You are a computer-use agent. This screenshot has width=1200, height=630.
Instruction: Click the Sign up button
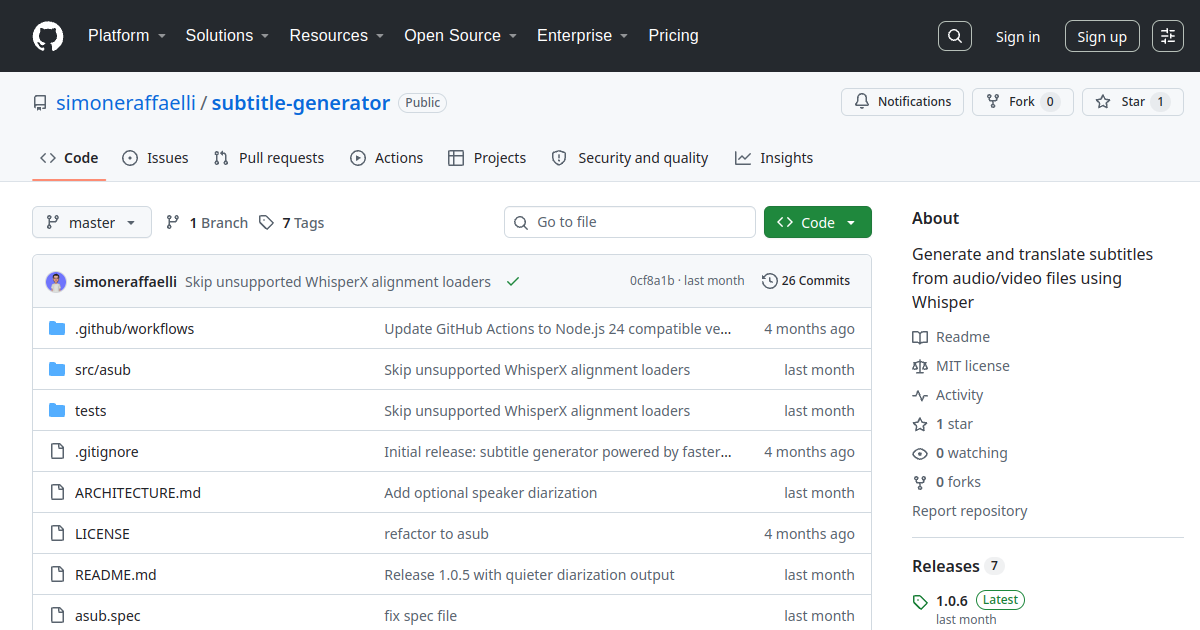point(1102,37)
